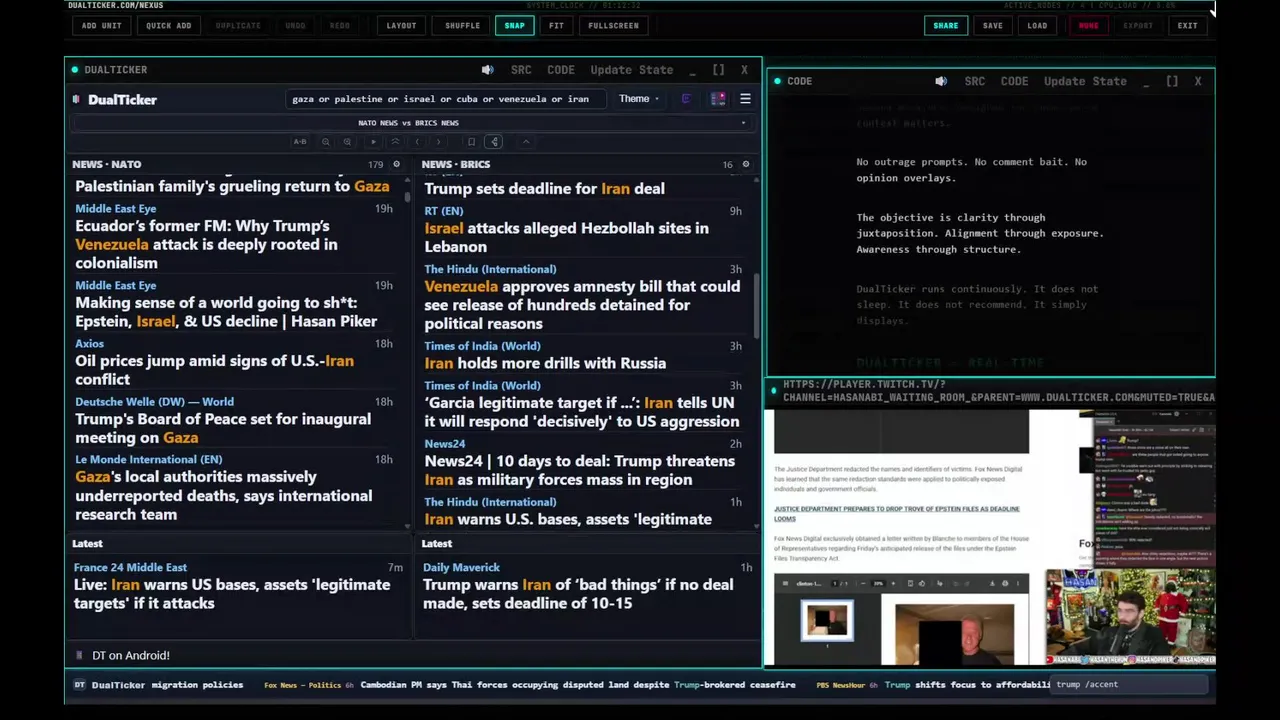
Task: Click DT on Android! link
Action: click(x=131, y=655)
